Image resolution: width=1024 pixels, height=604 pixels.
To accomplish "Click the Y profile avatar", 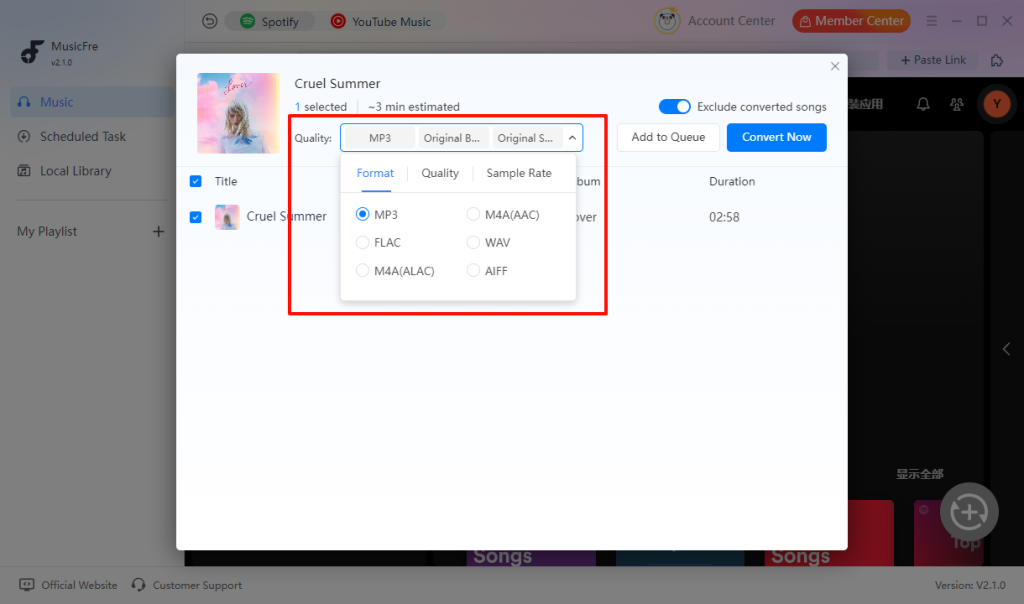I will (x=997, y=104).
